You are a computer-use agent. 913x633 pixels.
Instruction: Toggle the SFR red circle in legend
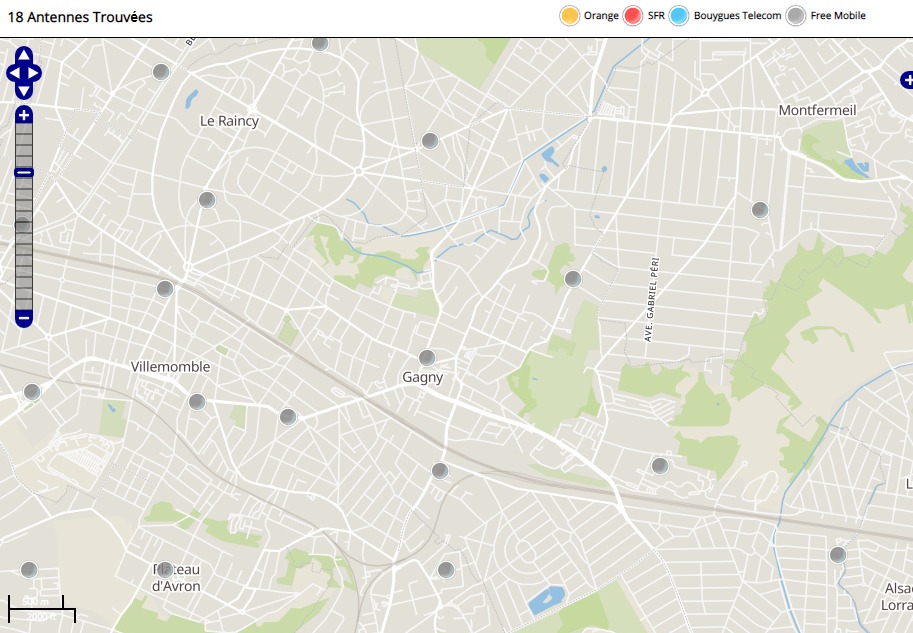(632, 16)
